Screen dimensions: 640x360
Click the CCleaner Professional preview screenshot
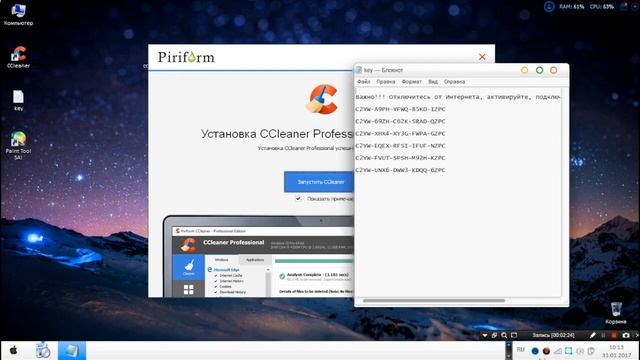[259, 257]
